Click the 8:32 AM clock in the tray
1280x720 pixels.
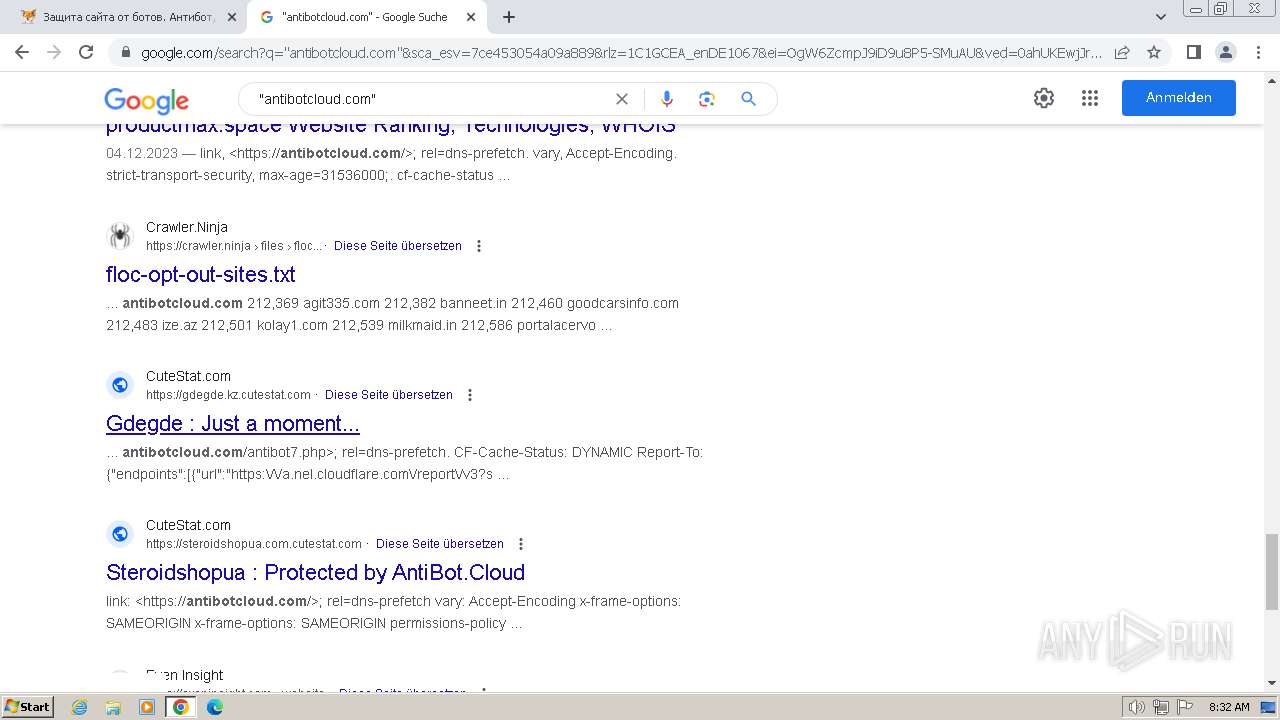click(1229, 707)
